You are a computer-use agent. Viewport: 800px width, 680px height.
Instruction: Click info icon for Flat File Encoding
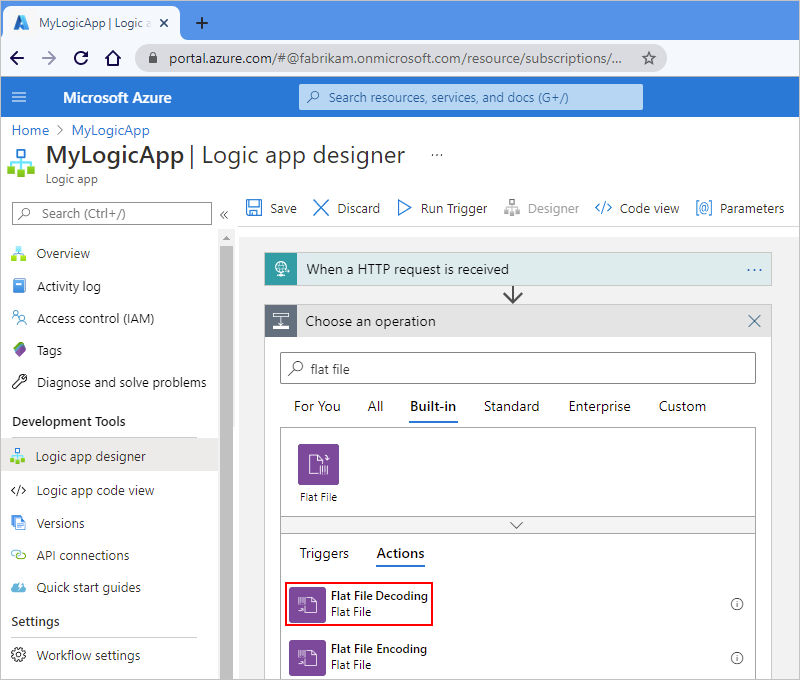[737, 658]
